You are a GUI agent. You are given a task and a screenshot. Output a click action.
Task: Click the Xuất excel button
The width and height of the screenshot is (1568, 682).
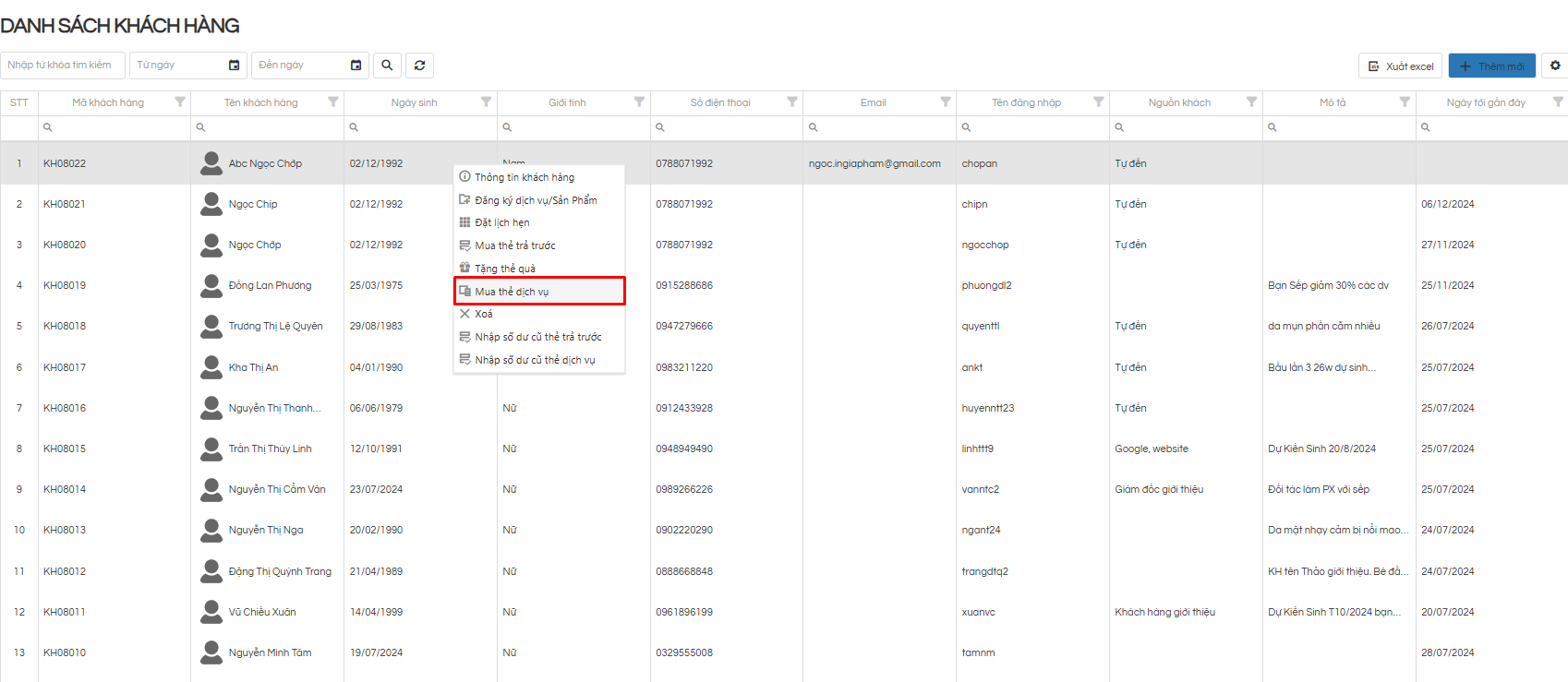coord(1400,66)
